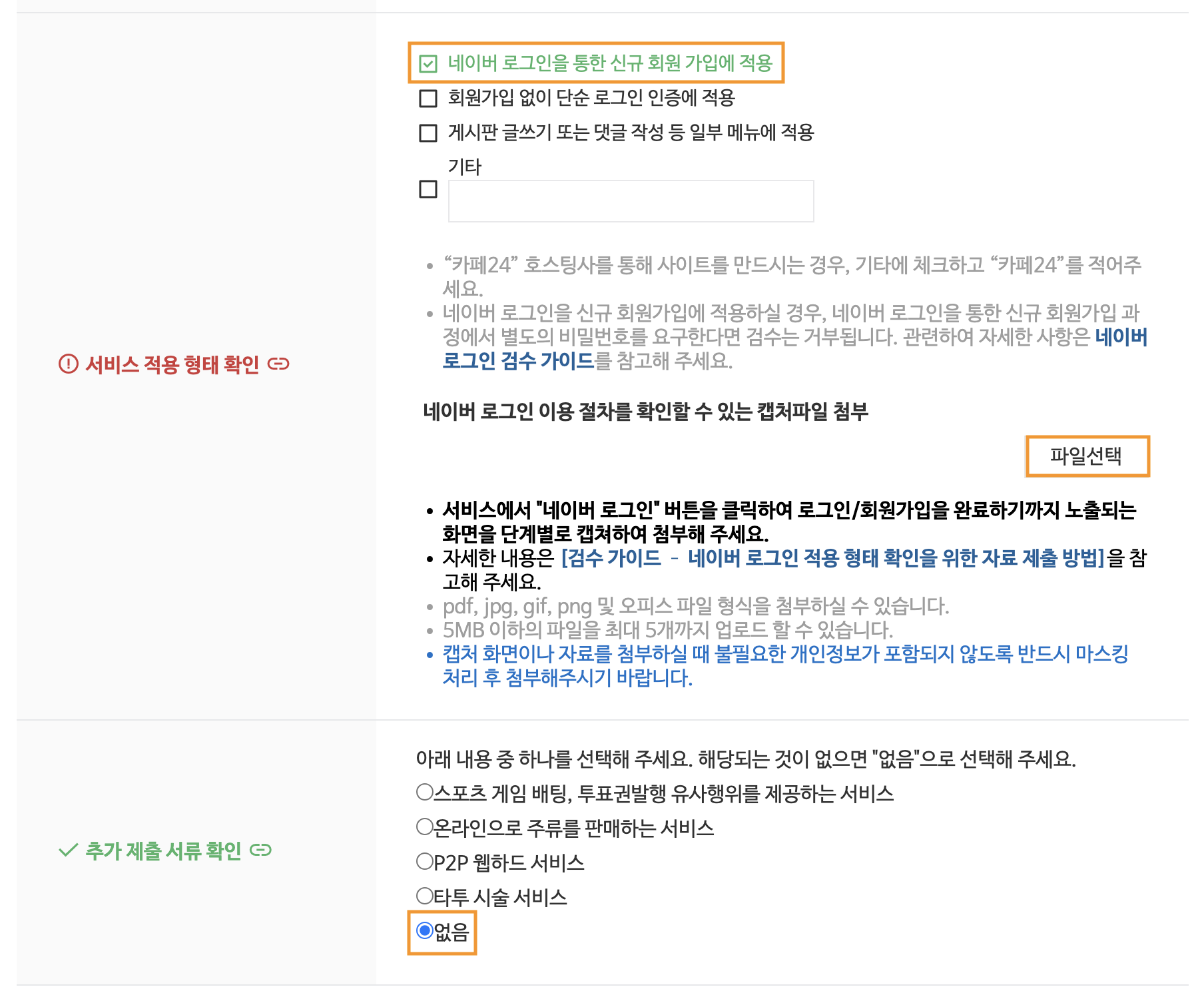Uncheck 네이버 로그인을 통한 신규 회원 가입에 적용
This screenshot has height=1003, width=1204.
[x=428, y=63]
